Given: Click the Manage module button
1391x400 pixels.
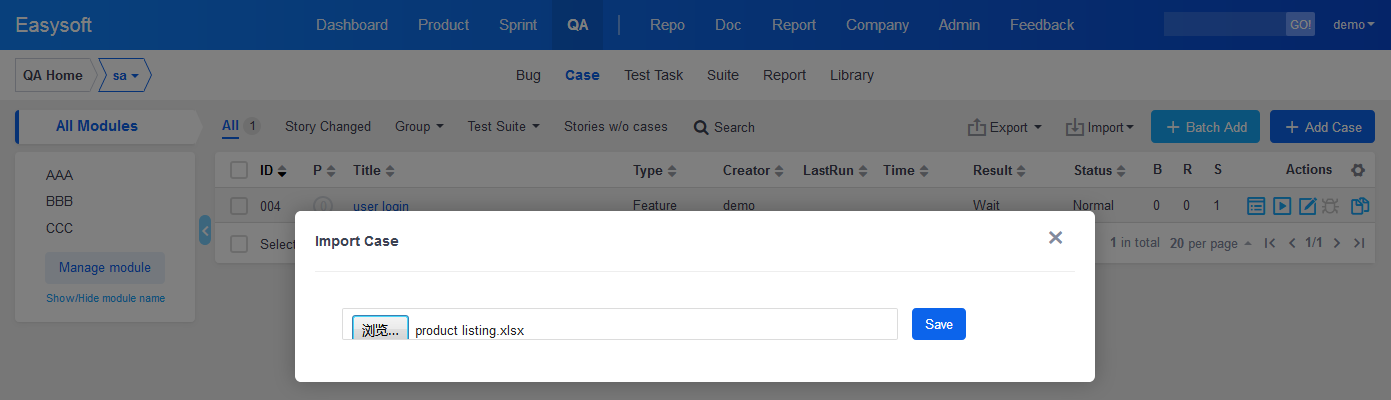Looking at the screenshot, I should click(x=105, y=268).
